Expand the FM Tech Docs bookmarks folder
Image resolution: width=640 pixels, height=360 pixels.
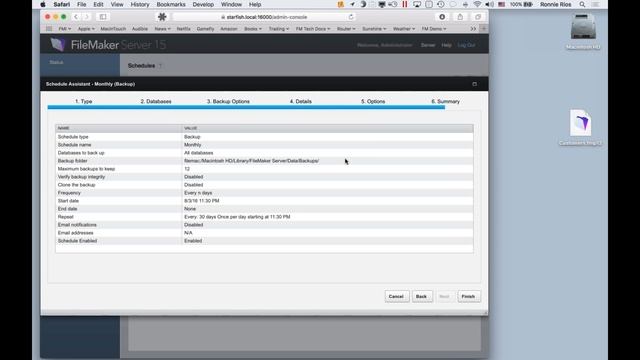tap(313, 29)
